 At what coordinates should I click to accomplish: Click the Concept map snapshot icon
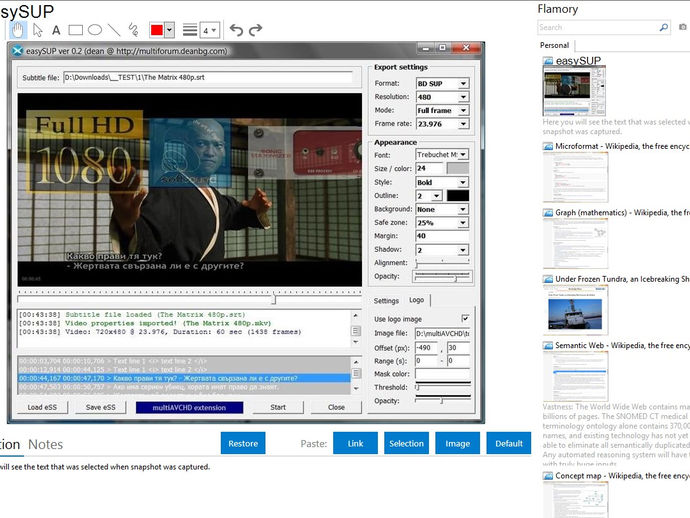548,476
